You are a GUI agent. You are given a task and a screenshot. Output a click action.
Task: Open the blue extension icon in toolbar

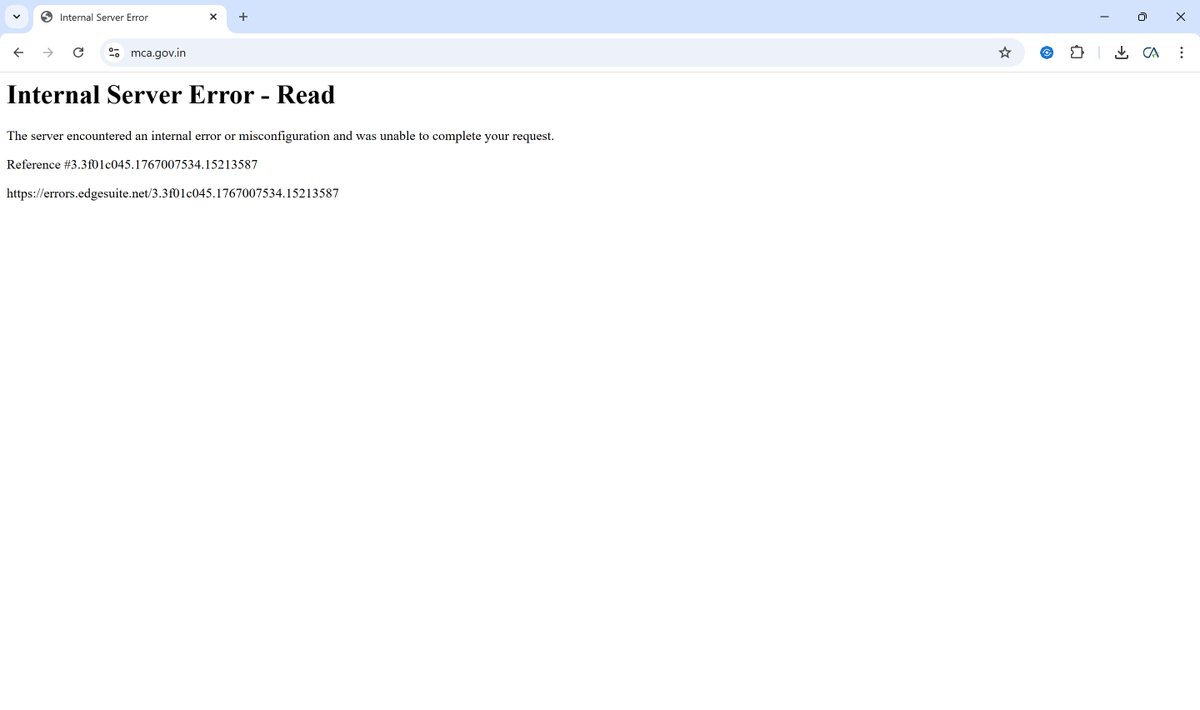point(1047,53)
